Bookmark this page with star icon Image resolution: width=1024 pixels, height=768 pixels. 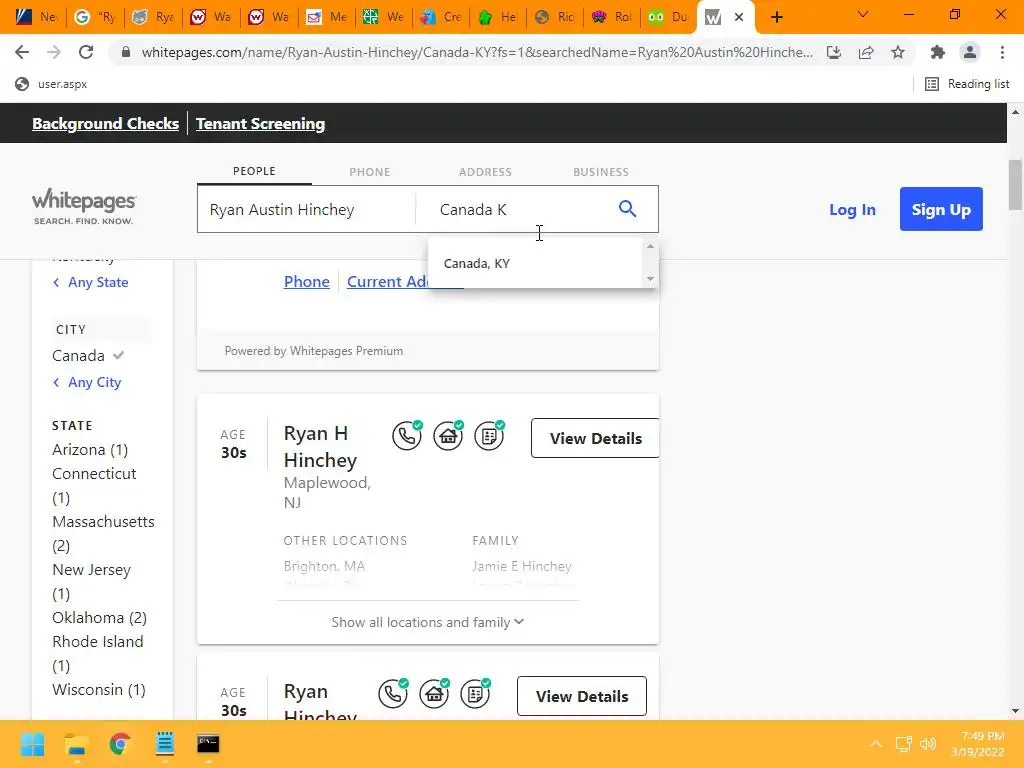click(x=898, y=52)
